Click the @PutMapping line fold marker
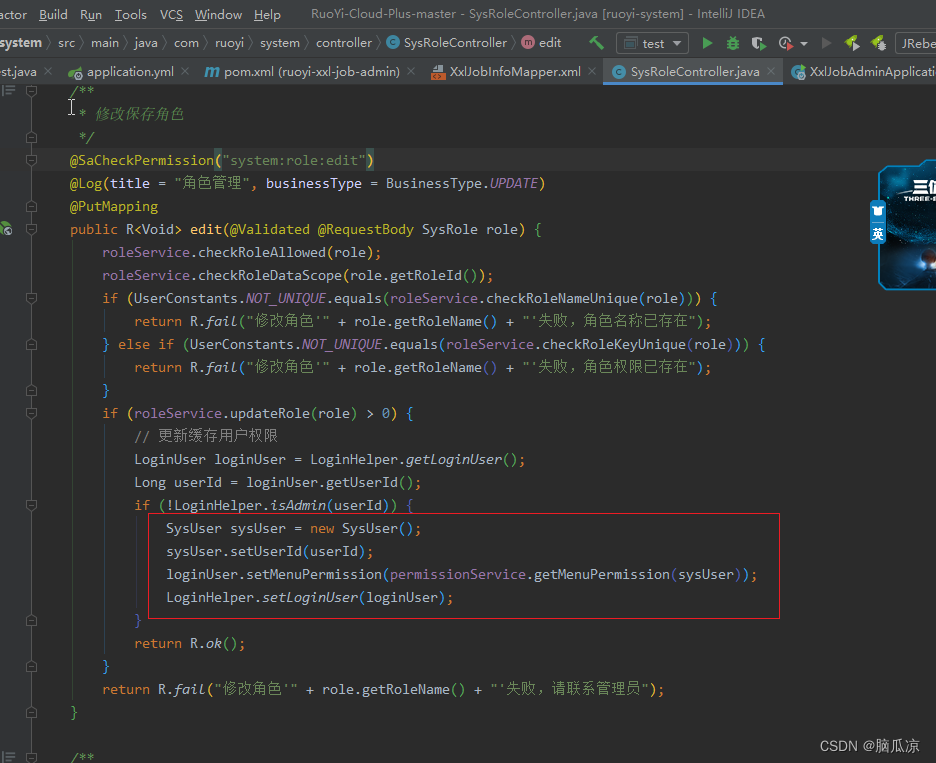Image resolution: width=936 pixels, height=763 pixels. [x=32, y=207]
